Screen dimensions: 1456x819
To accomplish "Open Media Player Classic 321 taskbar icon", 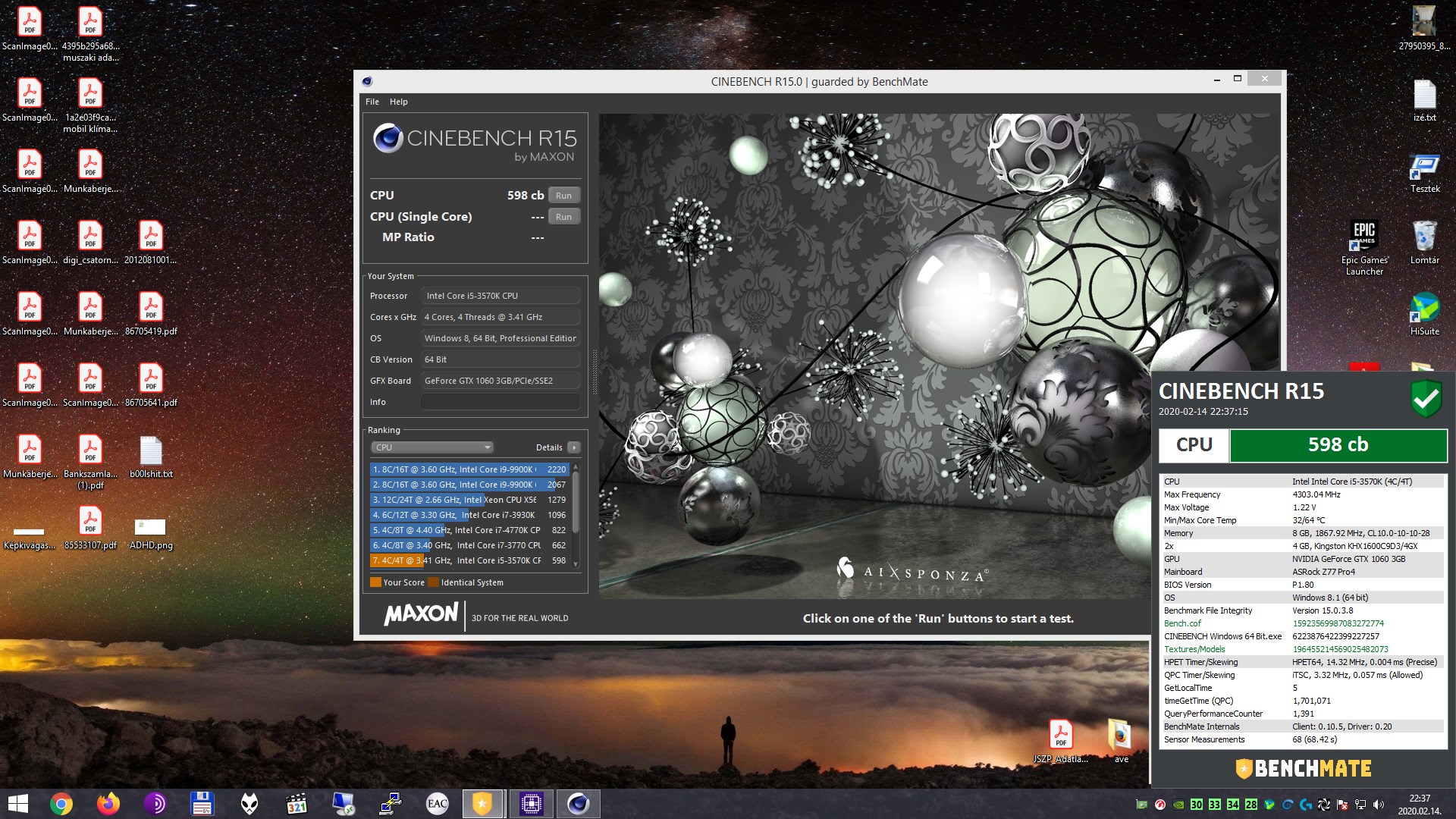I will (297, 804).
